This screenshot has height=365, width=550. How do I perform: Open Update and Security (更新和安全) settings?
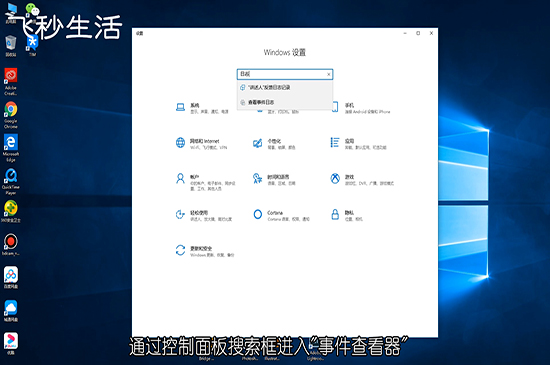click(204, 251)
